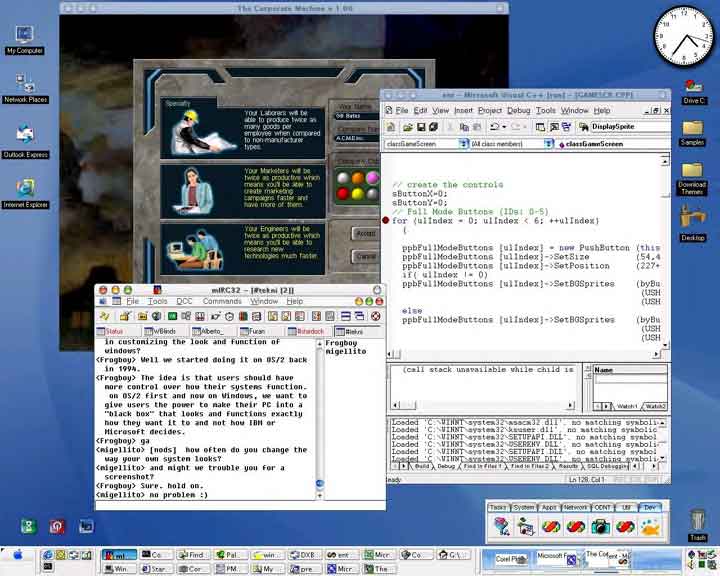720x576 pixels.
Task: Click Find in Files binoculars icon
Action: coord(583,127)
